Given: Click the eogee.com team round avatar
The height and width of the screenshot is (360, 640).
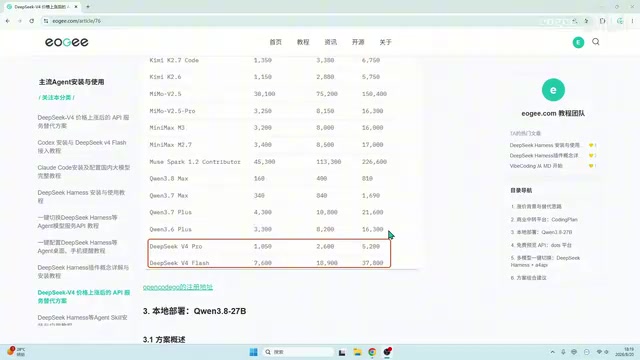Looking at the screenshot, I should [553, 90].
